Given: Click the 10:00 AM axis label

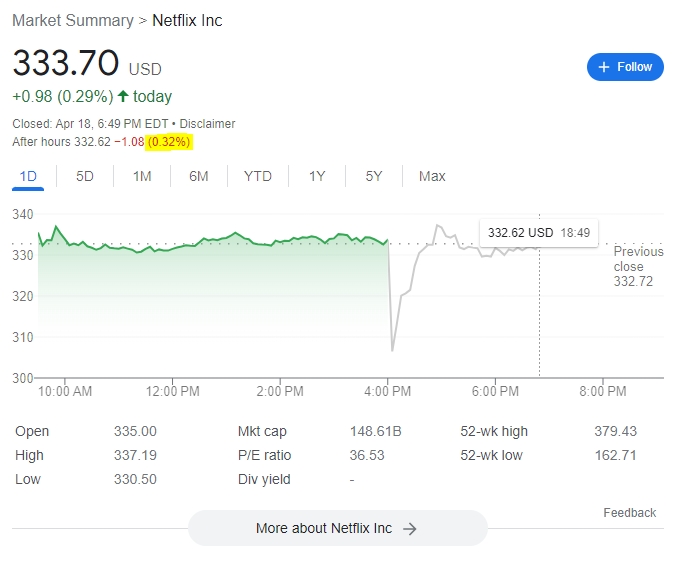Looking at the screenshot, I should point(65,392).
